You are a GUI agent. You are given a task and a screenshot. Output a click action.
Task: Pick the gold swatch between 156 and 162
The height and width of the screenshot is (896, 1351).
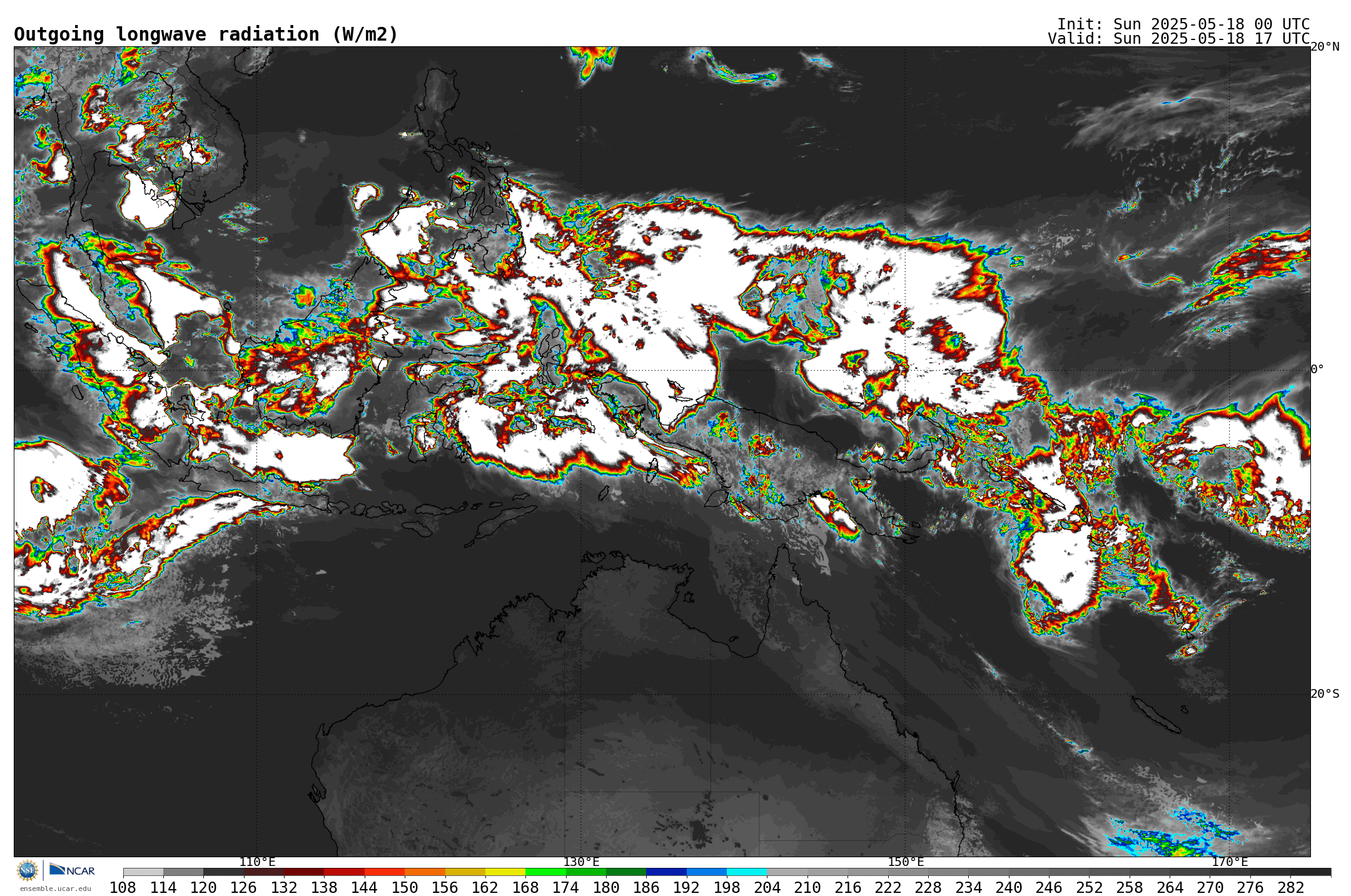[x=465, y=872]
